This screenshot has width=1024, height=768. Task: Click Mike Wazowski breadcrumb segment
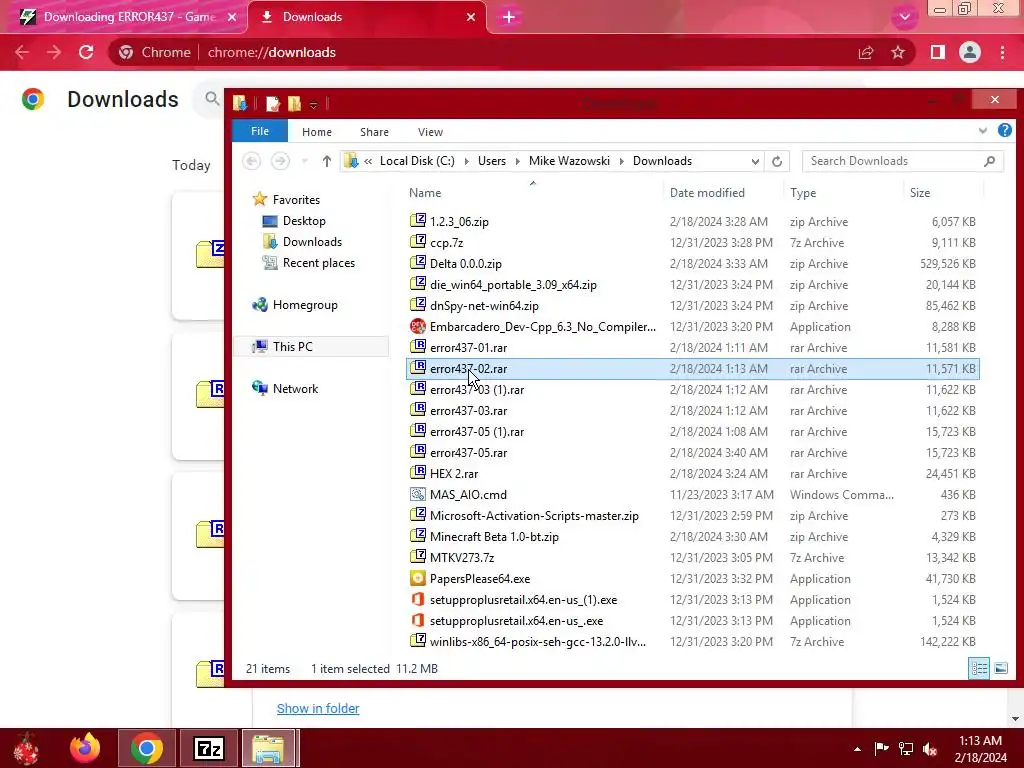pos(569,161)
